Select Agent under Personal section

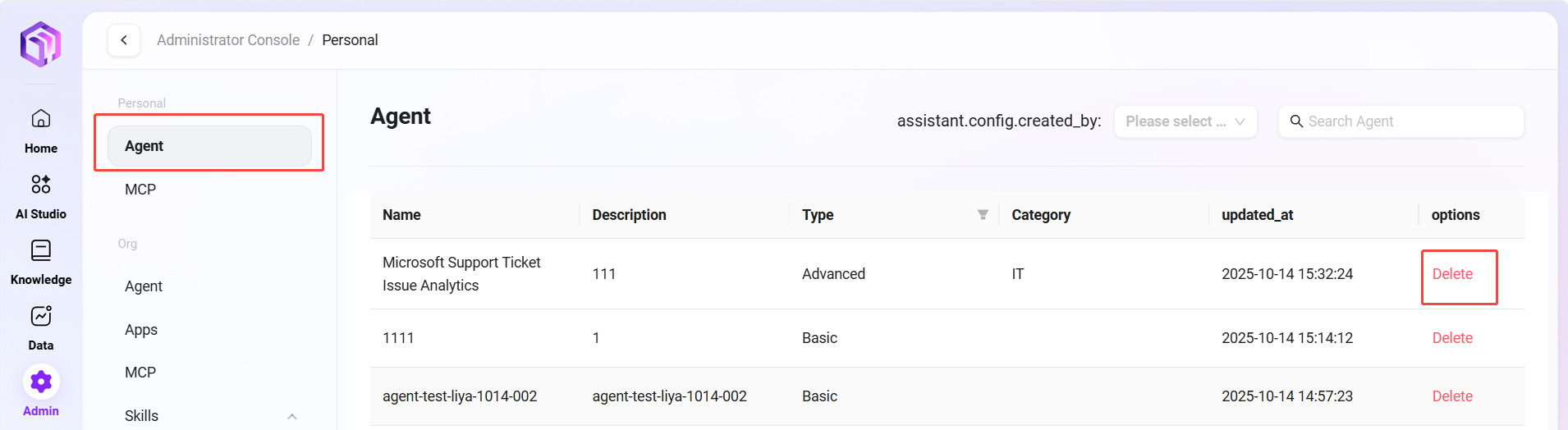click(x=209, y=146)
